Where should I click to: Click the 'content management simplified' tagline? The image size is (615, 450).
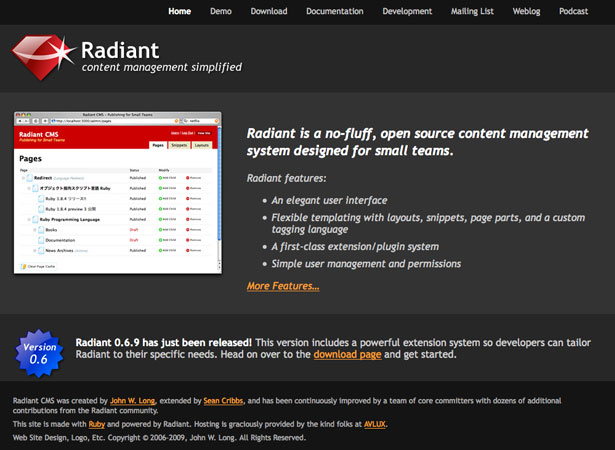[162, 67]
